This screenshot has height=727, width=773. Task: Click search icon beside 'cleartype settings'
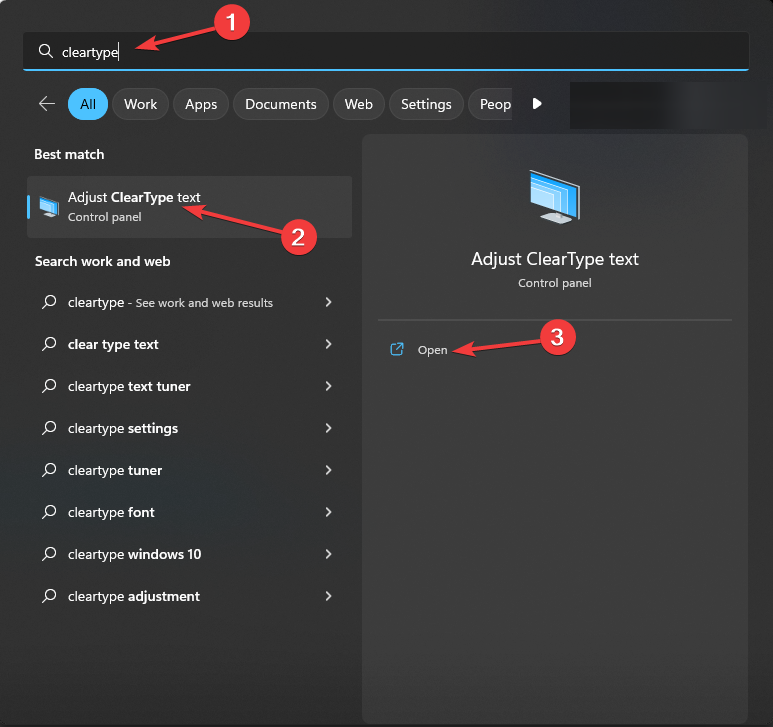(49, 428)
